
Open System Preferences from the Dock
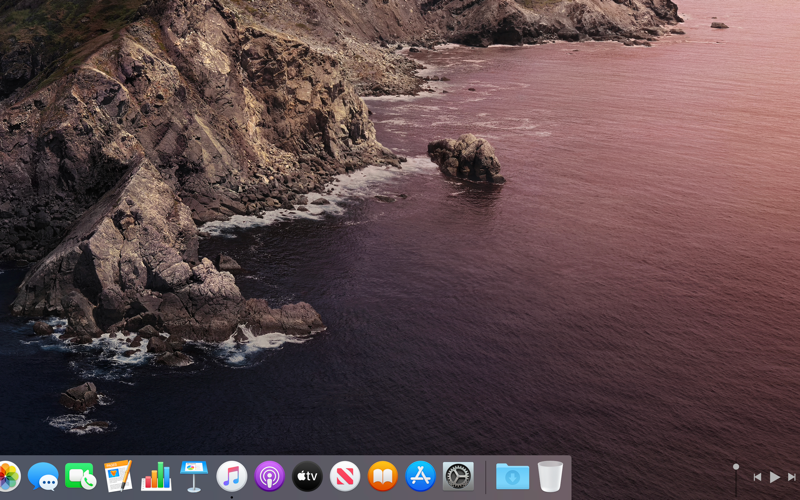click(458, 477)
